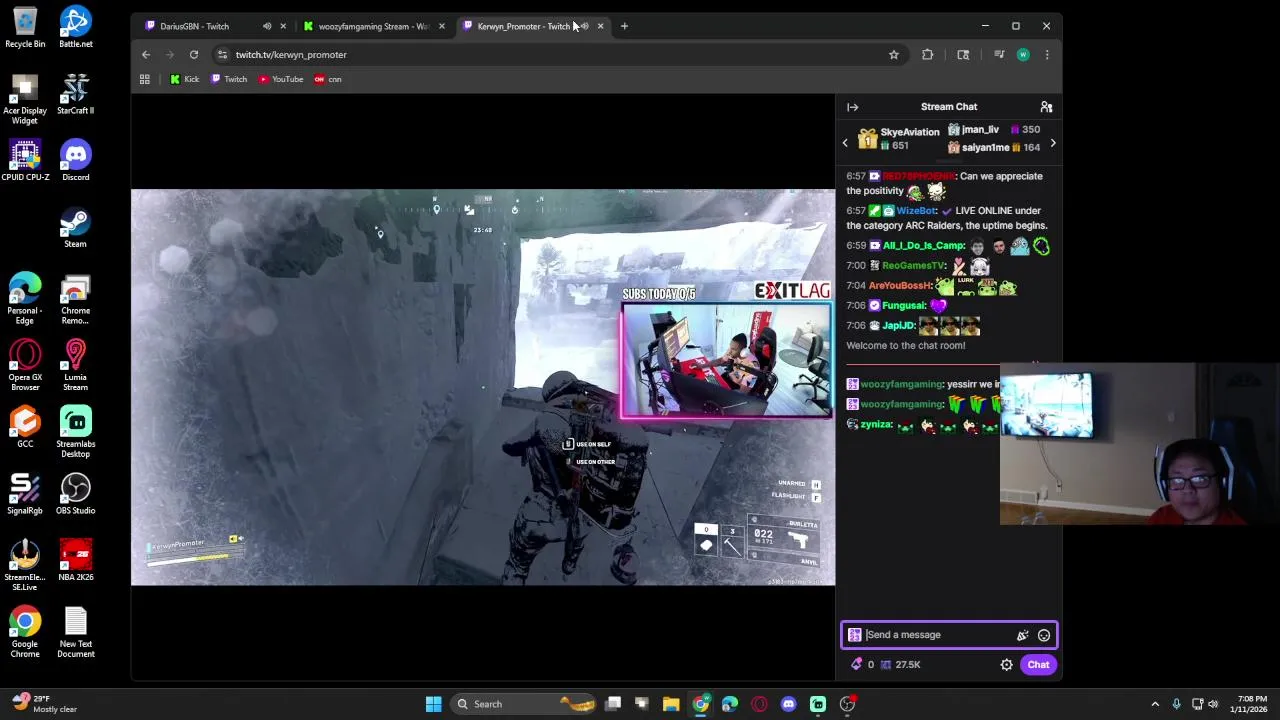Reload the Twitch page
This screenshot has width=1280, height=720.
[x=194, y=55]
